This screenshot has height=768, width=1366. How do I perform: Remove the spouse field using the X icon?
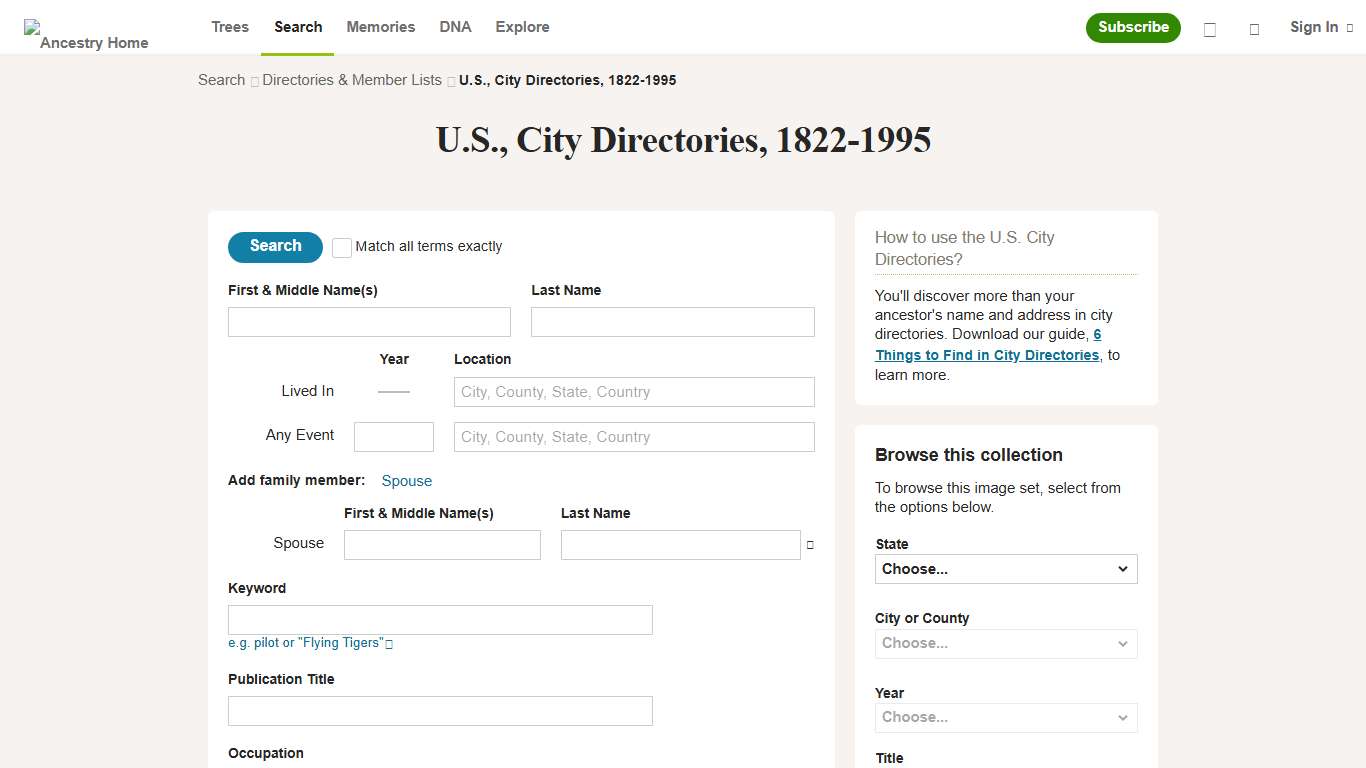point(810,545)
